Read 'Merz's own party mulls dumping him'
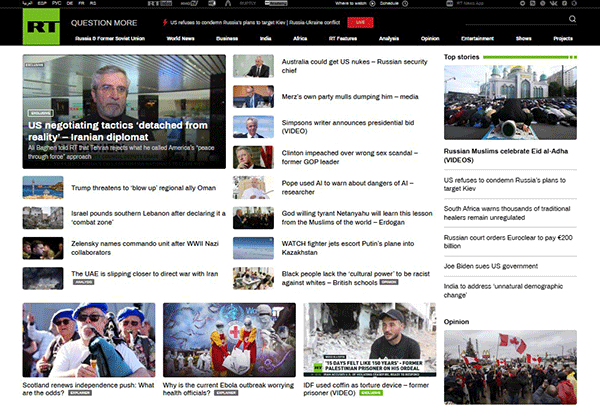Viewport: 600px width, 407px height. [x=350, y=96]
